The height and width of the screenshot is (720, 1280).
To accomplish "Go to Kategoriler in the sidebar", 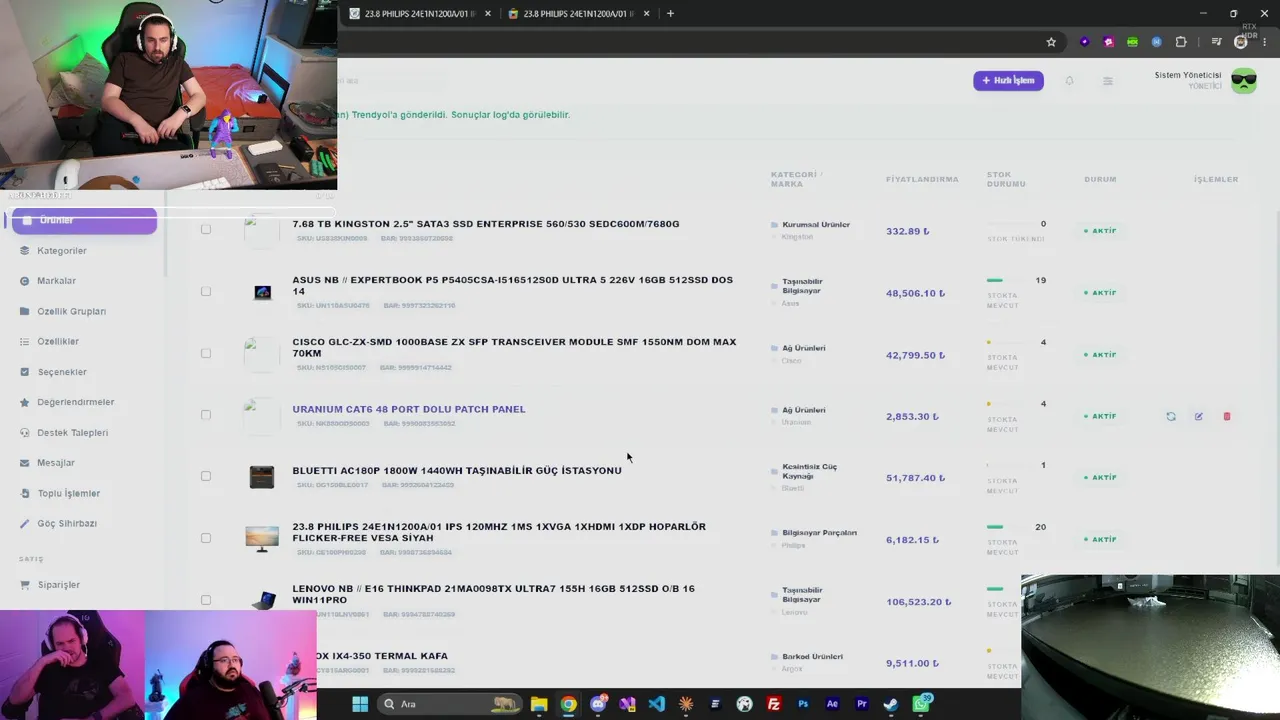I will (x=62, y=251).
